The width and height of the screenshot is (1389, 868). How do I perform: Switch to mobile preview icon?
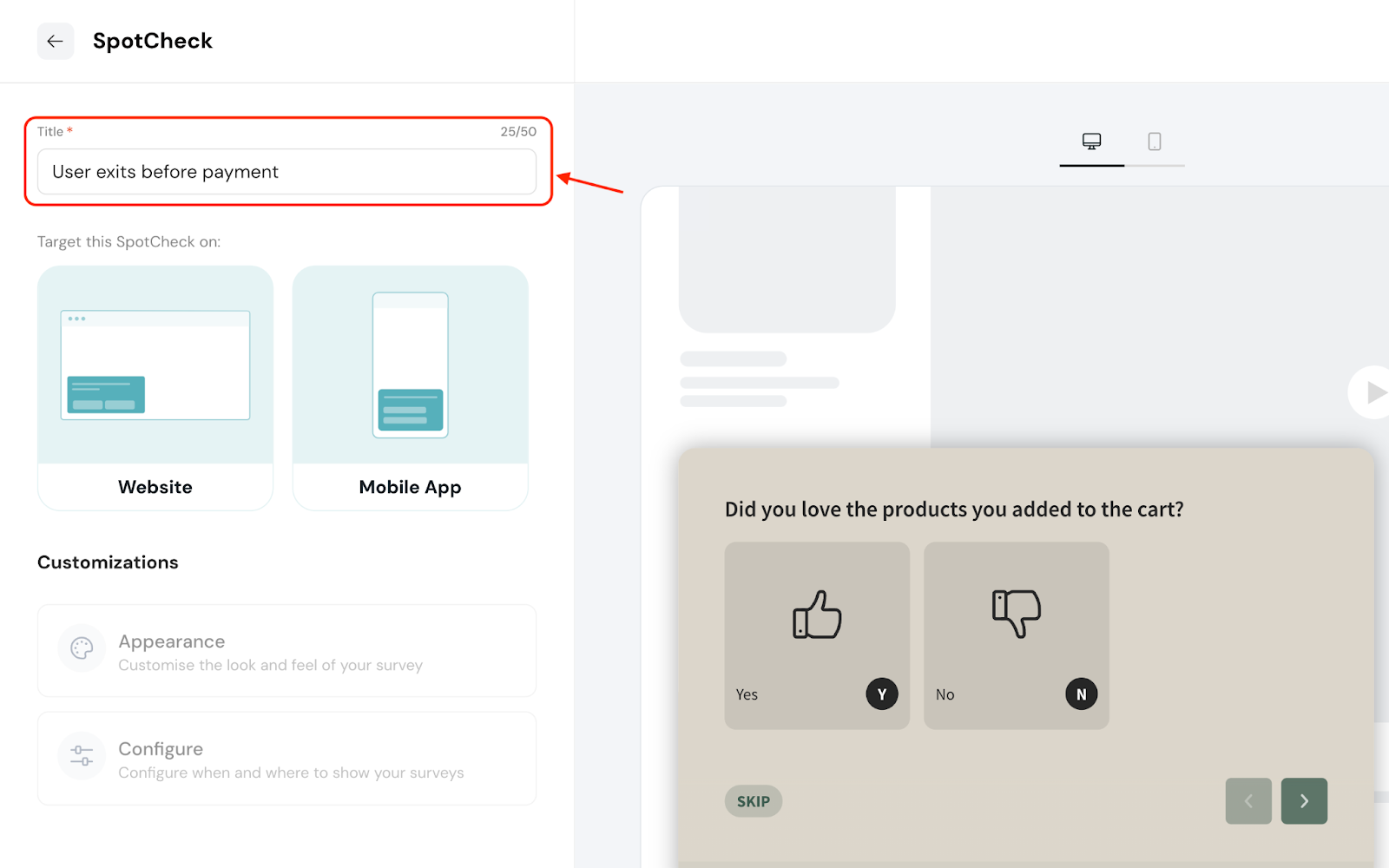pos(1154,141)
